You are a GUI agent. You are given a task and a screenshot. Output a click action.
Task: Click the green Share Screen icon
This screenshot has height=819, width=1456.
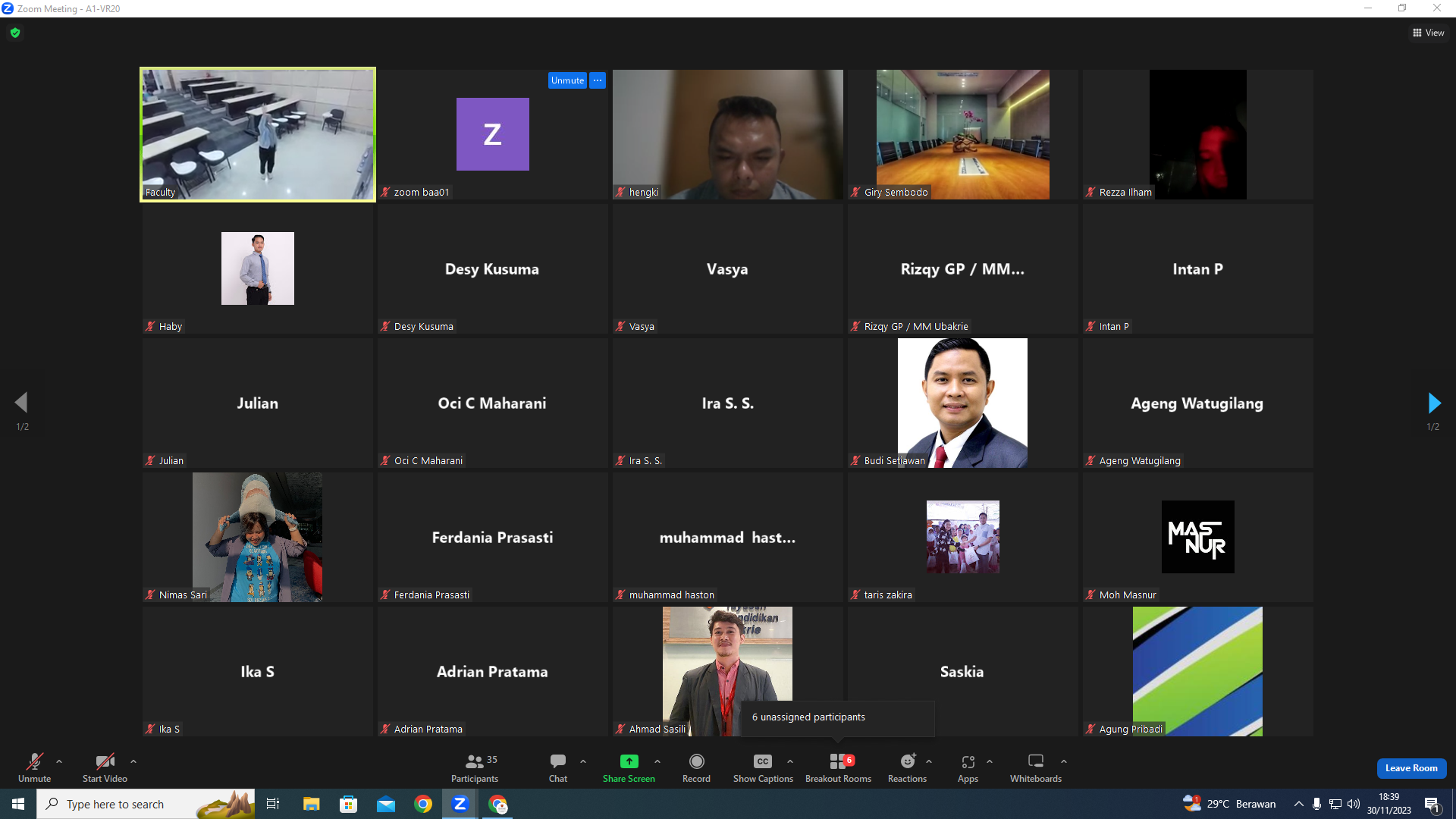629,761
